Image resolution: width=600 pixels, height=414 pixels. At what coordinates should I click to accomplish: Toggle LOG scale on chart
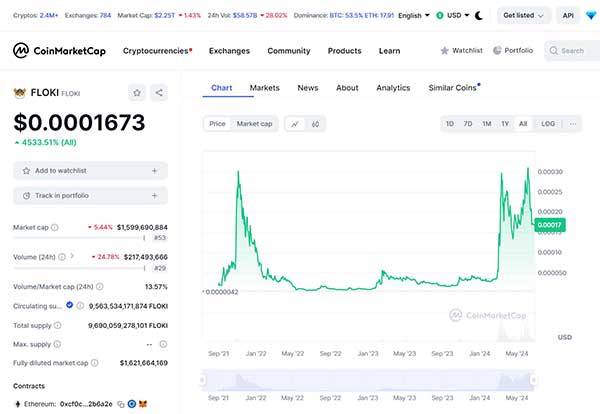click(548, 124)
